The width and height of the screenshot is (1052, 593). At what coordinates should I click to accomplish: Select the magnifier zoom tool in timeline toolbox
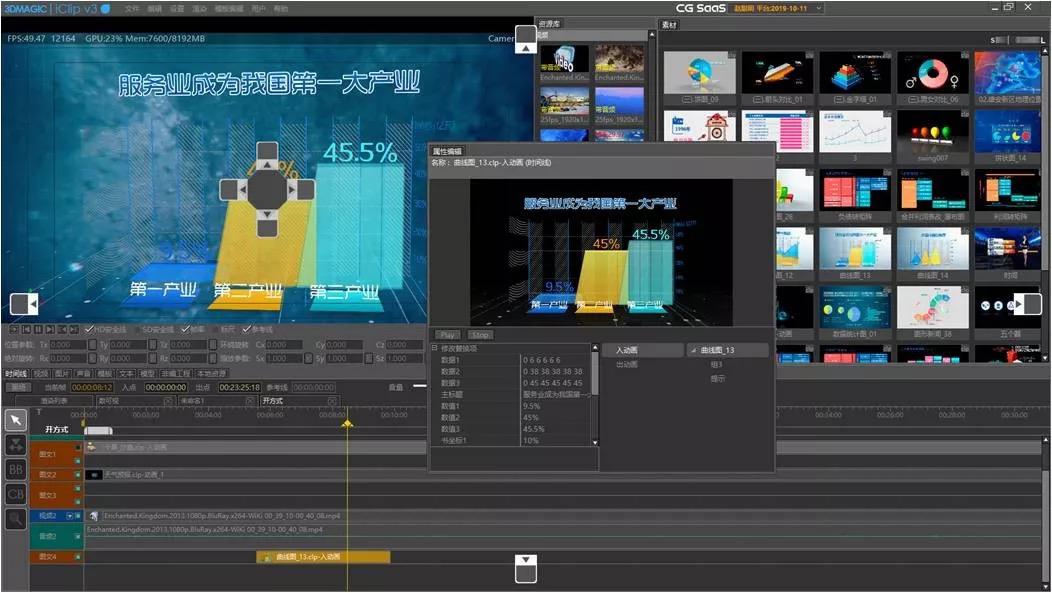[x=15, y=519]
